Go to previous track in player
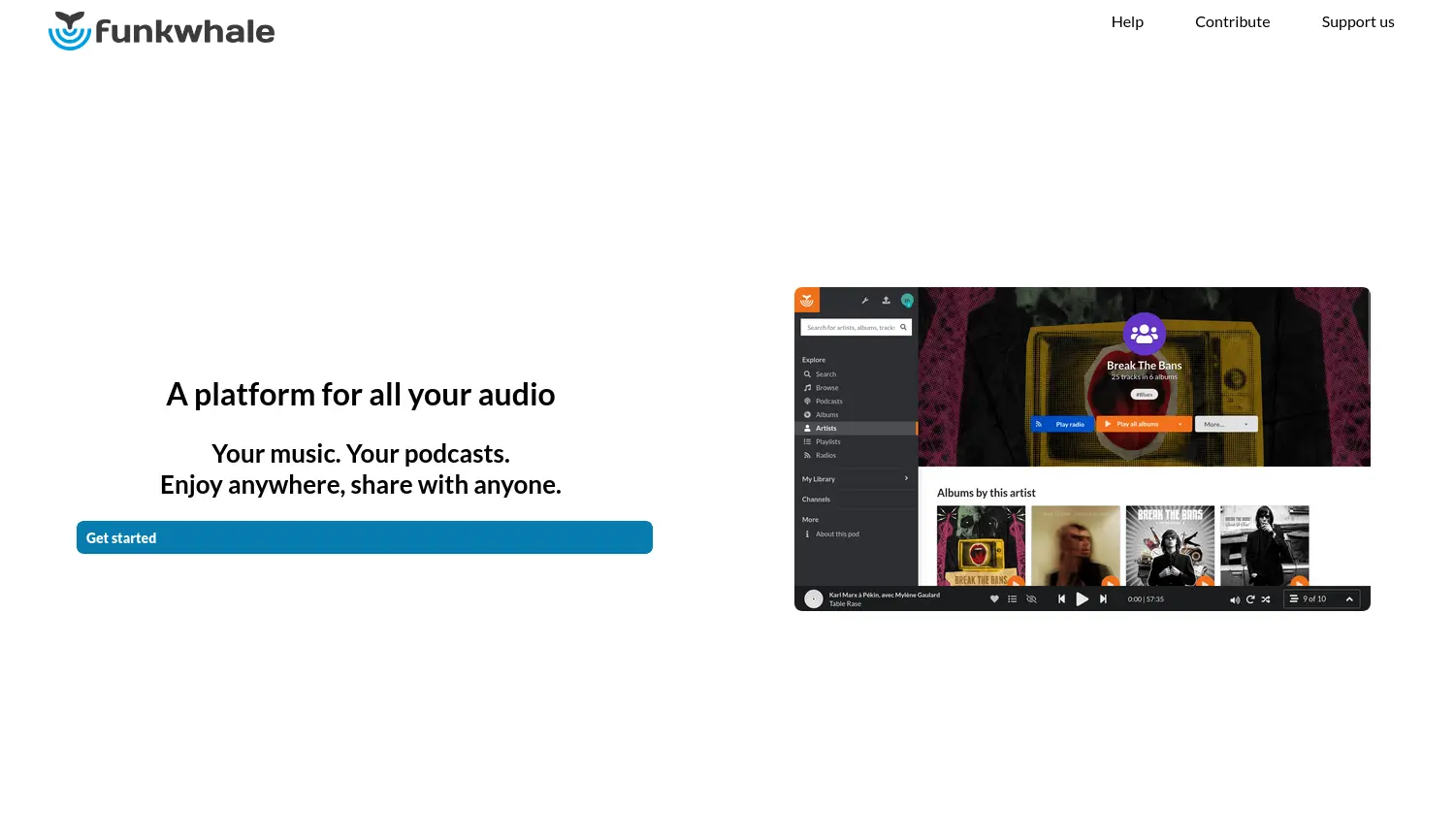This screenshot has height=840, width=1455. pos(1061,599)
